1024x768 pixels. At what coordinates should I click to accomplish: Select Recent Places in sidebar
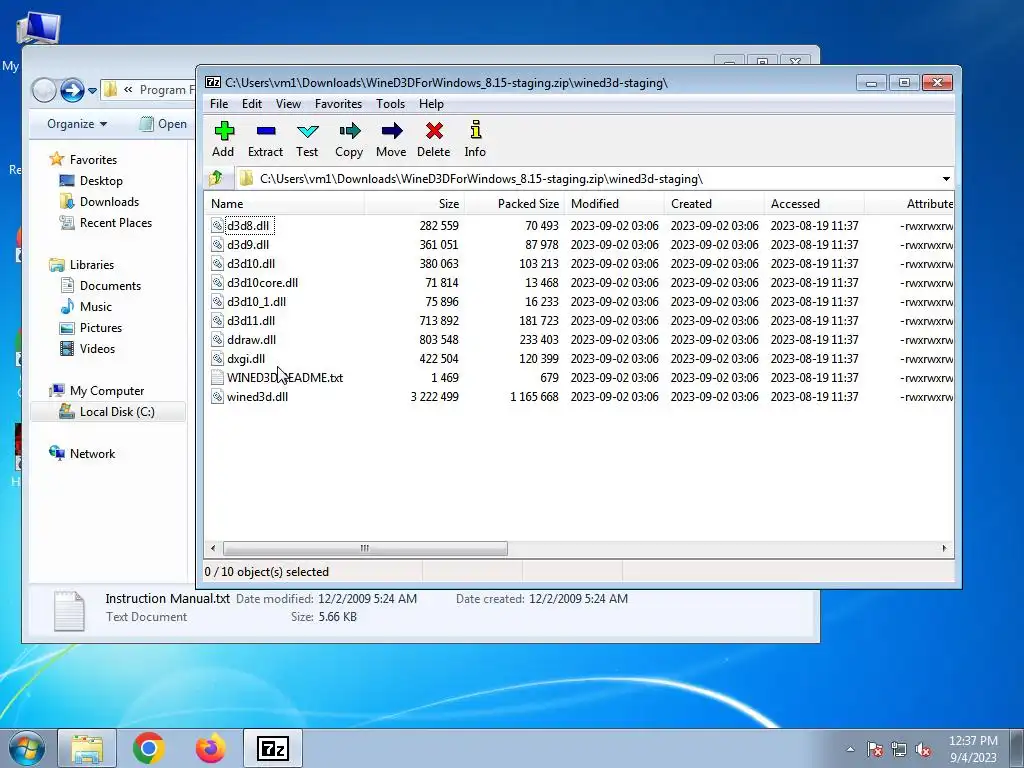tap(106, 223)
